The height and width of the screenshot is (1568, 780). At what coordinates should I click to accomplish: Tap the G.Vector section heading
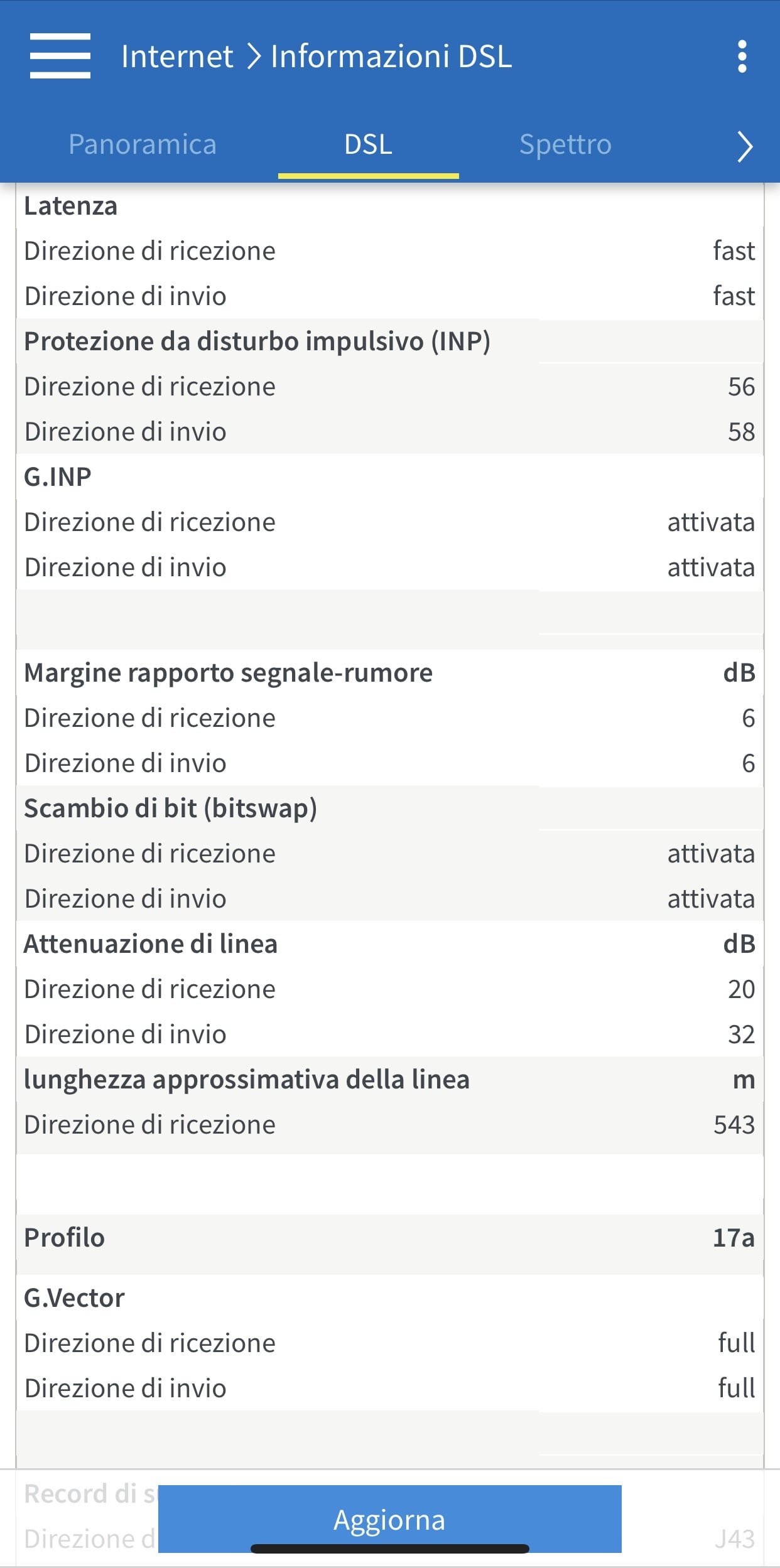tap(75, 1298)
